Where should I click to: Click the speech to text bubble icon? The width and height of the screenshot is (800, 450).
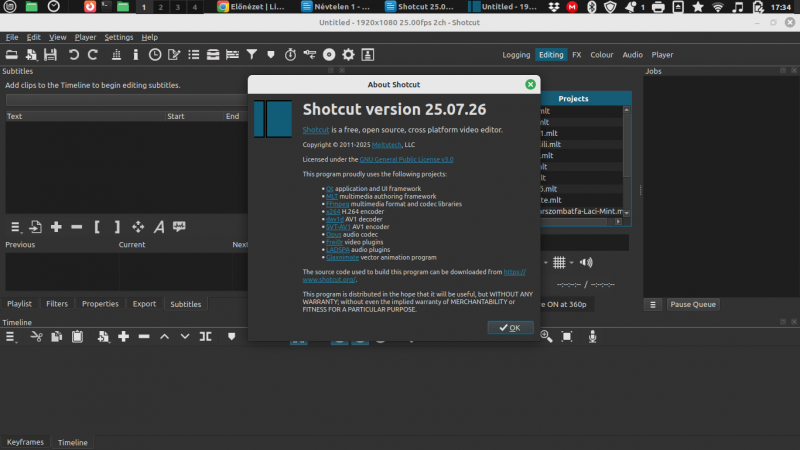tap(179, 227)
